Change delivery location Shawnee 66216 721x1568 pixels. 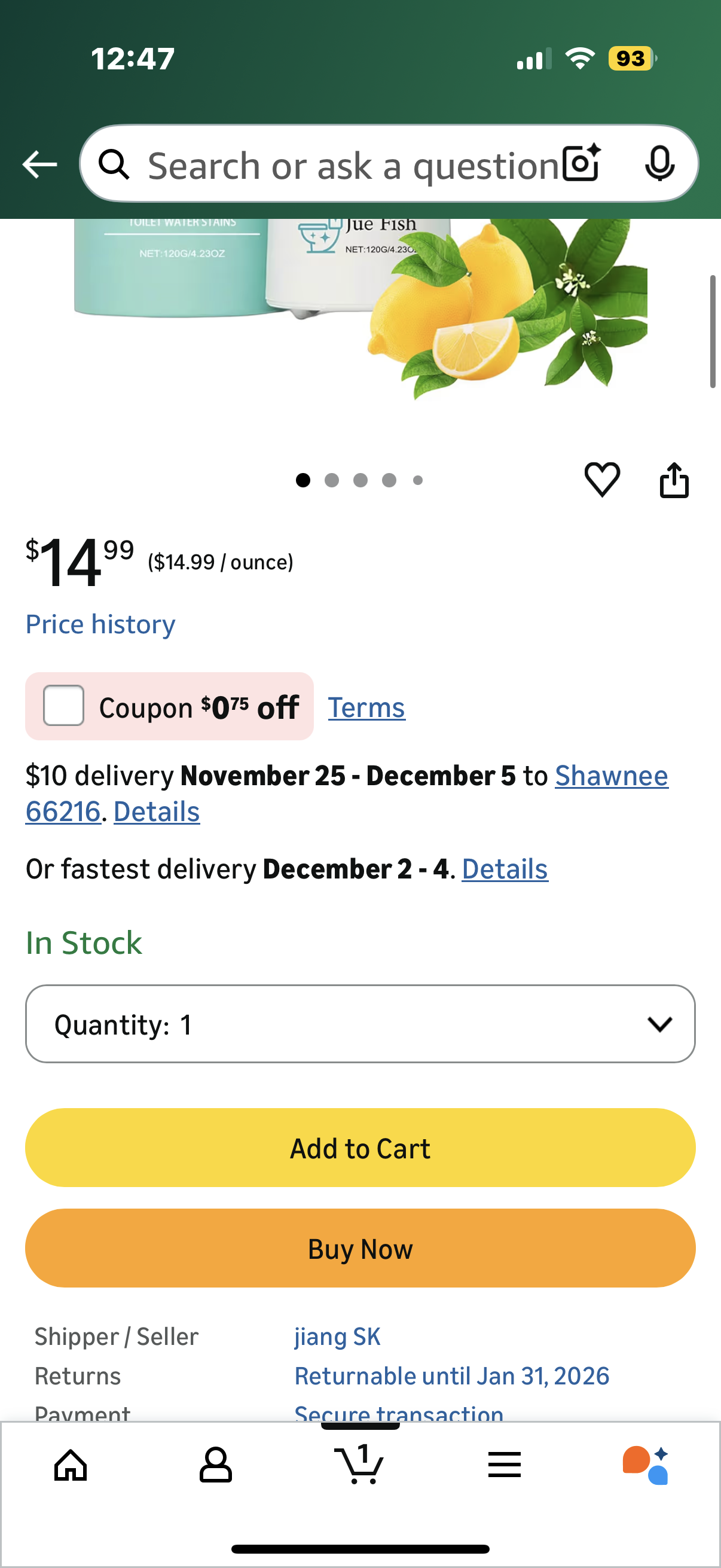pos(611,776)
